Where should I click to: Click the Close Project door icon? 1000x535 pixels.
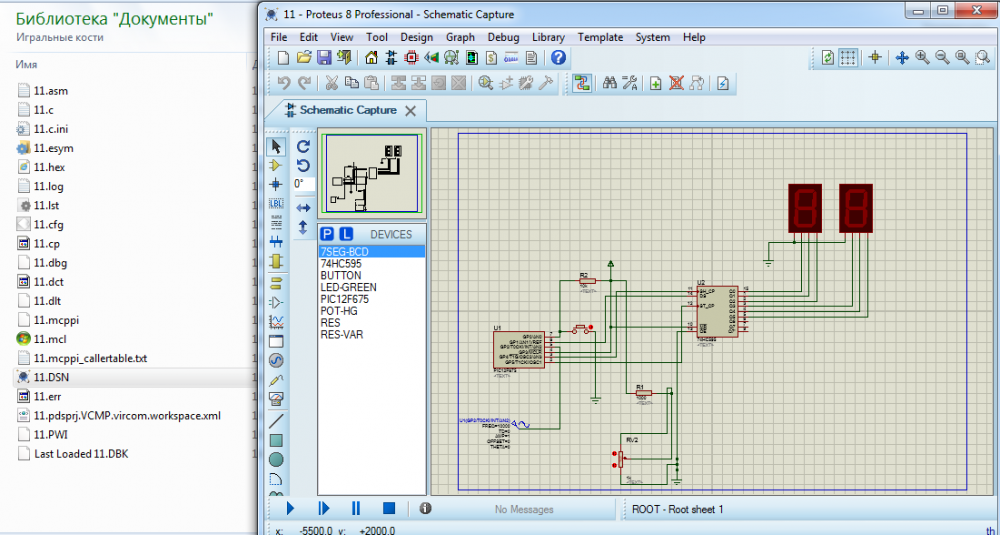click(x=344, y=58)
